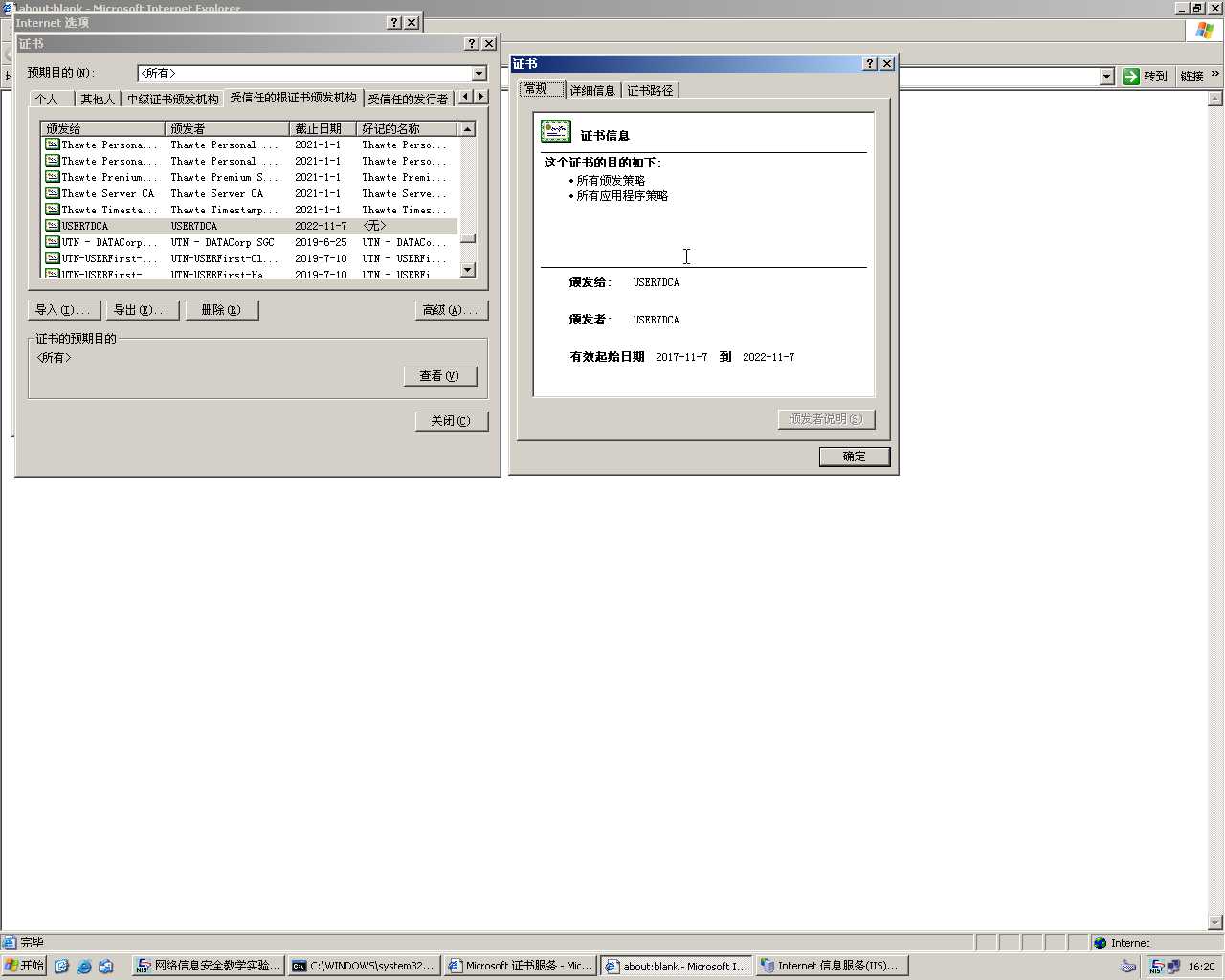Sort by 截止日期 column header
The height and width of the screenshot is (980, 1225).
323,128
